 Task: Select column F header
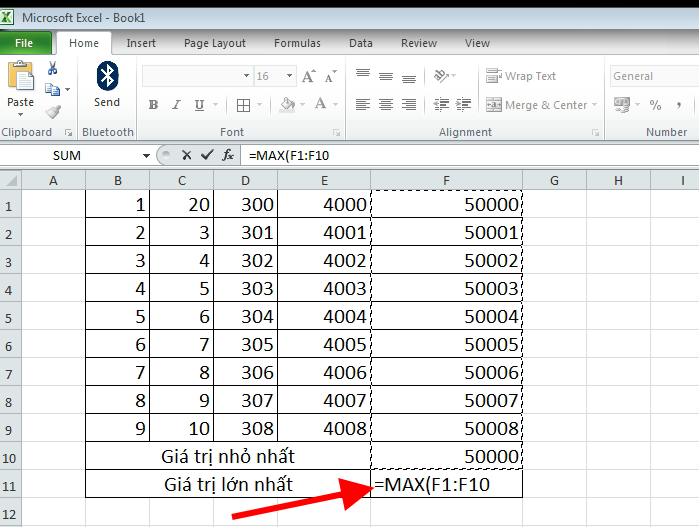[446, 181]
